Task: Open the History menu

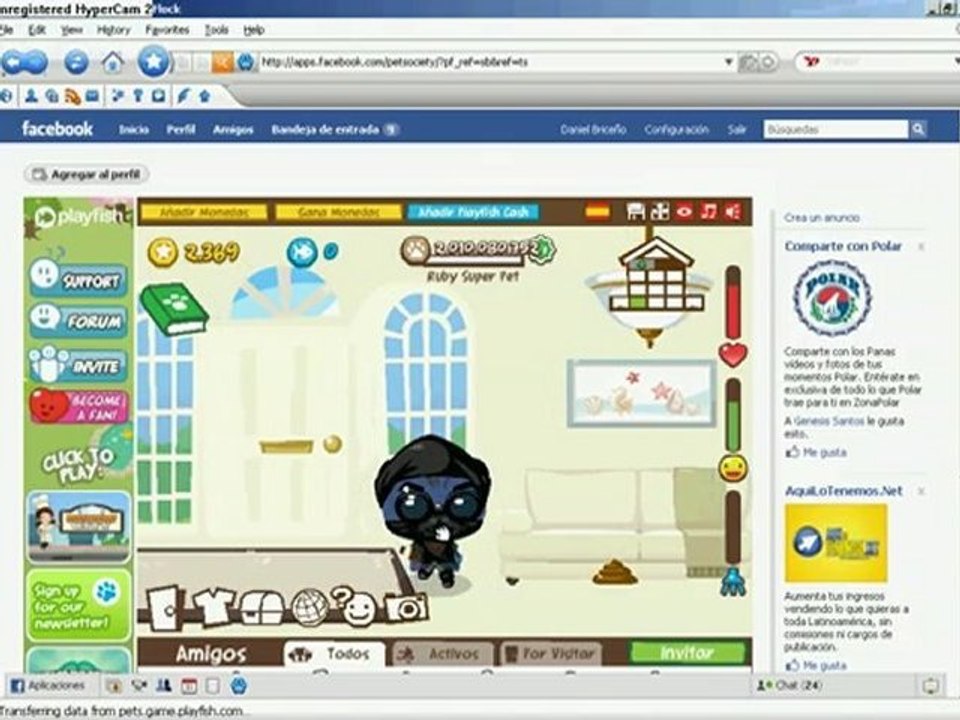Action: pos(114,30)
